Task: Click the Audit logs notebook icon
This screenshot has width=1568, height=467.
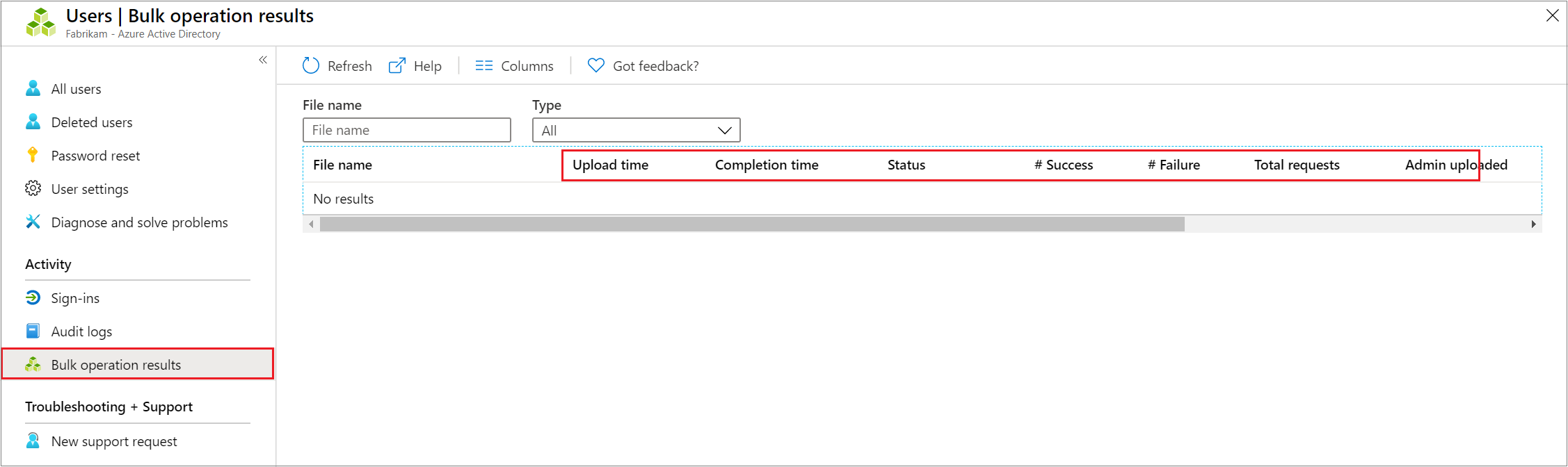Action: point(33,331)
